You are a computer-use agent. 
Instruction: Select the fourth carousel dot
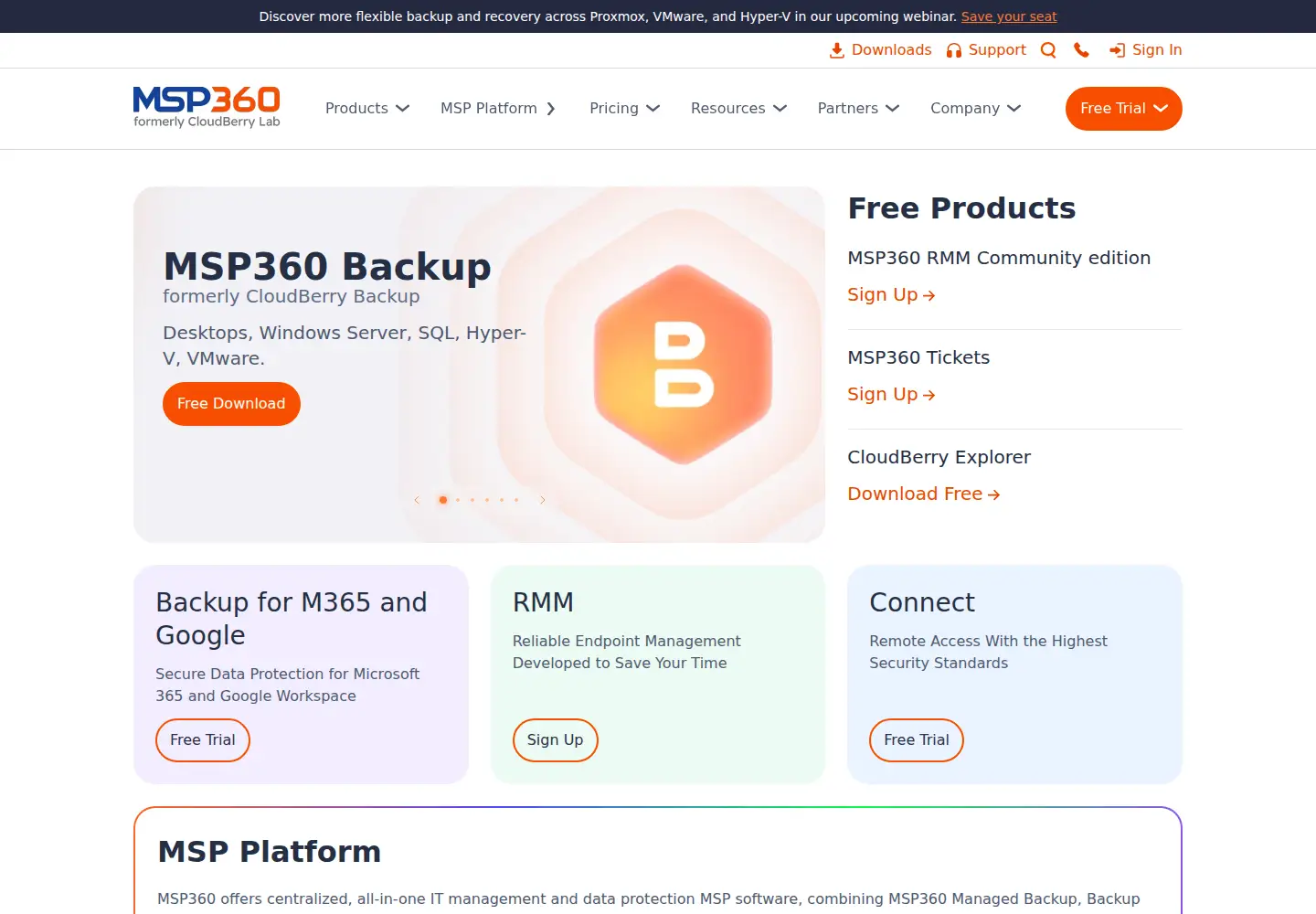pos(487,500)
